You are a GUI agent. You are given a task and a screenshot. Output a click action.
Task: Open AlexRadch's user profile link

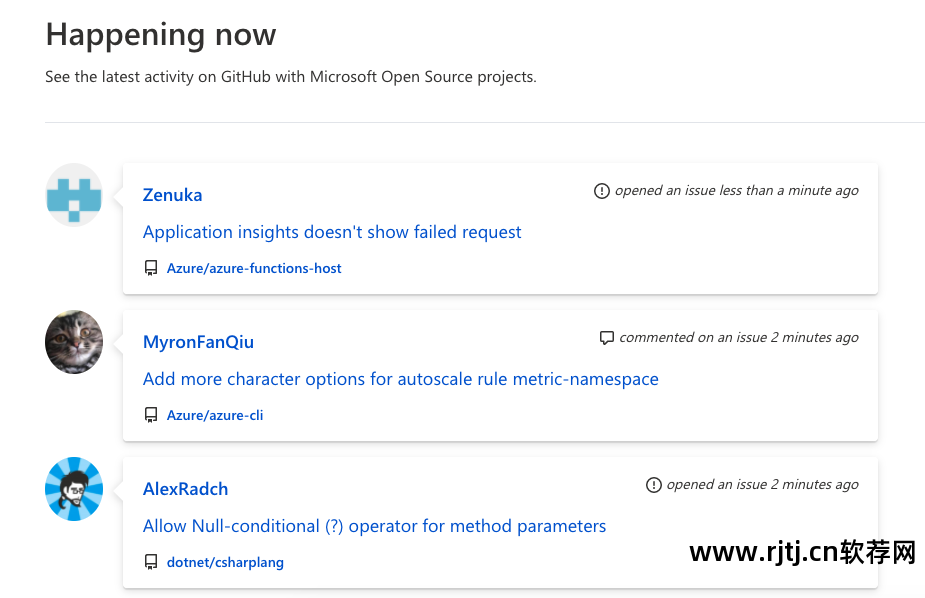185,489
